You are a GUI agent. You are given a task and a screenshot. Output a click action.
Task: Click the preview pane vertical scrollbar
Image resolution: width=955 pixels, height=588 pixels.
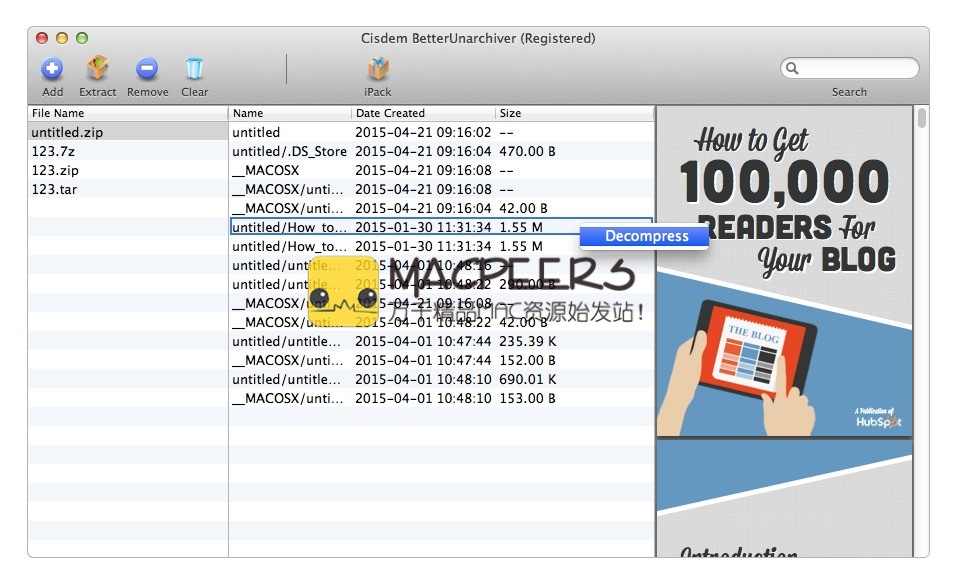[x=921, y=330]
